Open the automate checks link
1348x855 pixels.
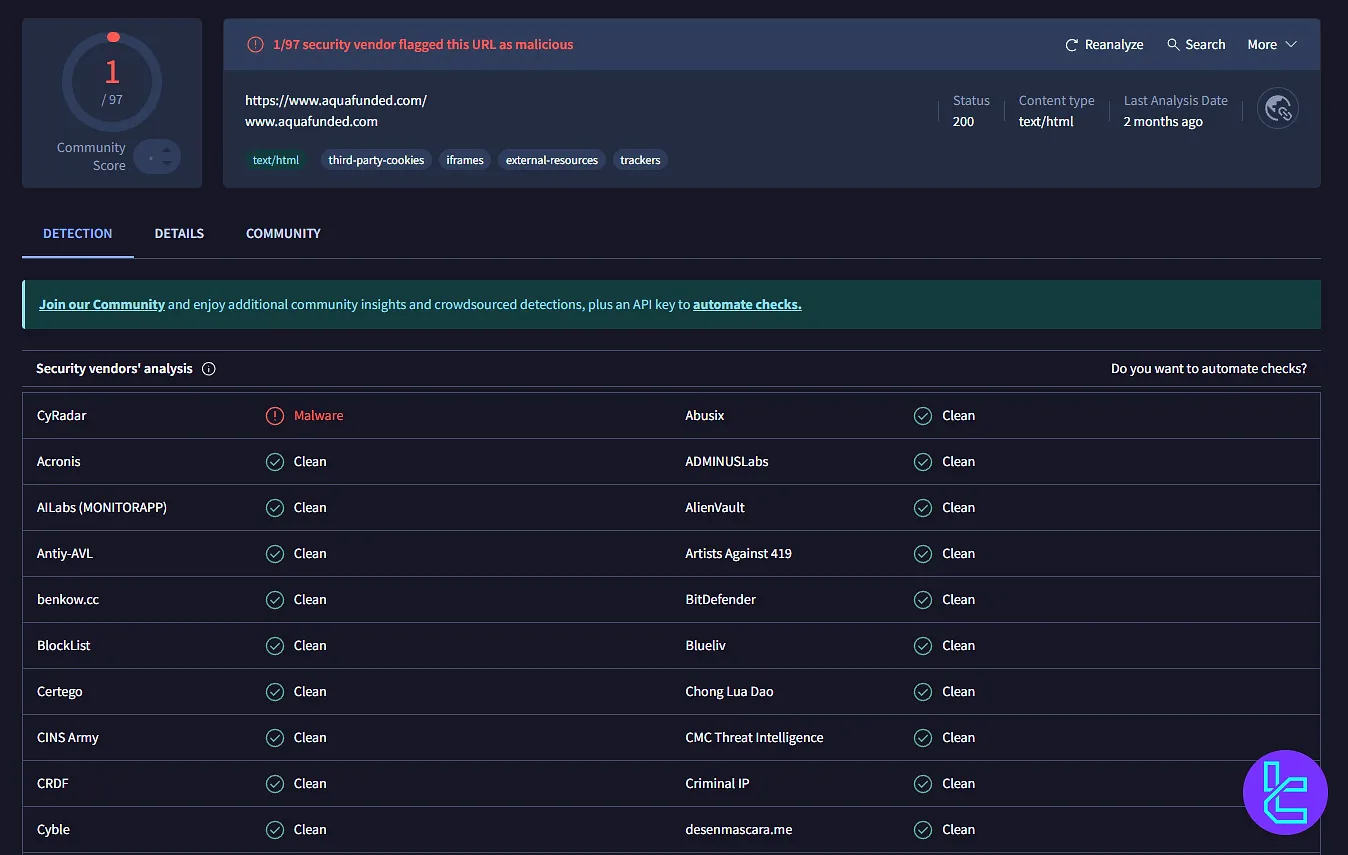(x=746, y=304)
